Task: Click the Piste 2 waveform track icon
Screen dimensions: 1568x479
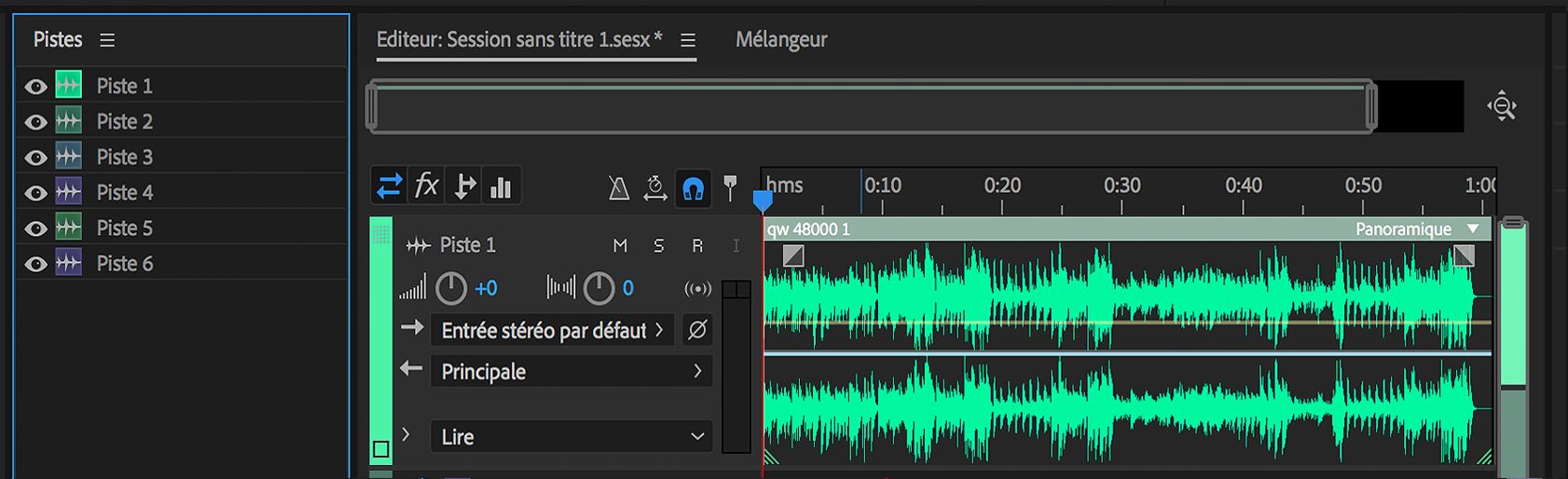Action: tap(68, 120)
